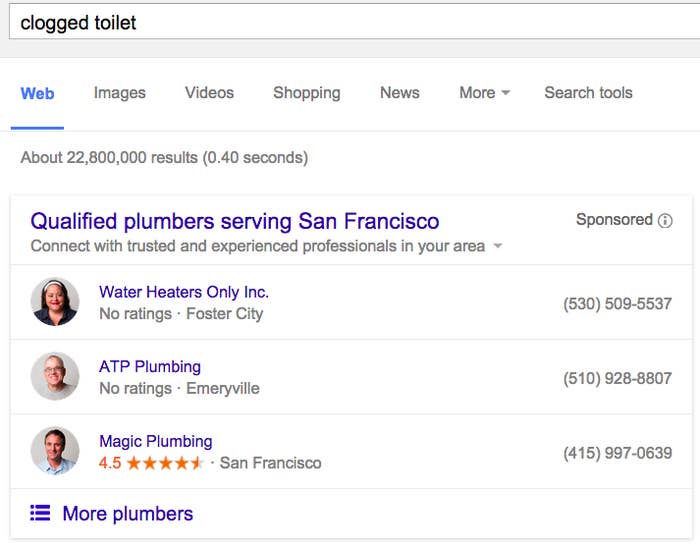
Task: Open the Shopping results tab
Action: [307, 93]
